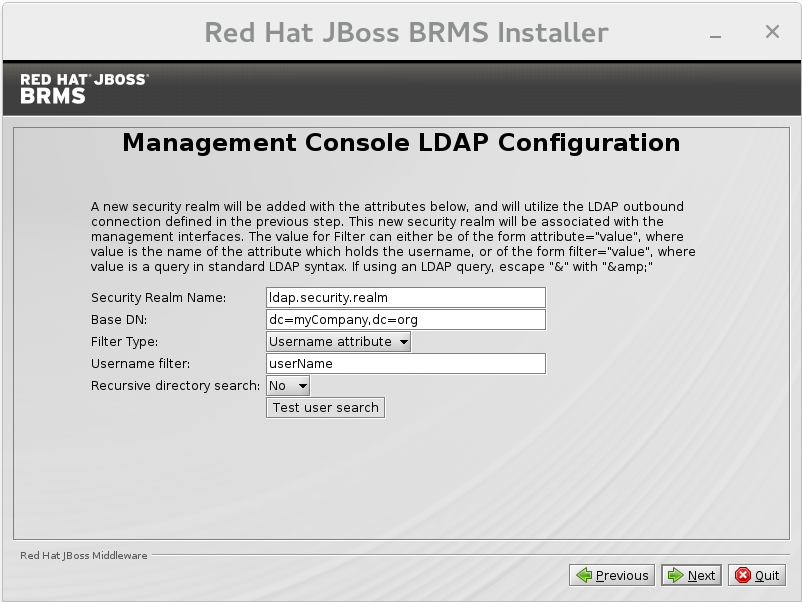802x602 pixels.
Task: Click the Base DN label
Action: [119, 320]
